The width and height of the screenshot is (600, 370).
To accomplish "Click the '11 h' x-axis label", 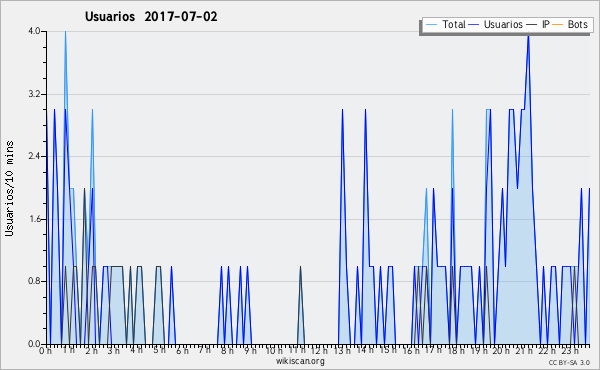I will [297, 350].
